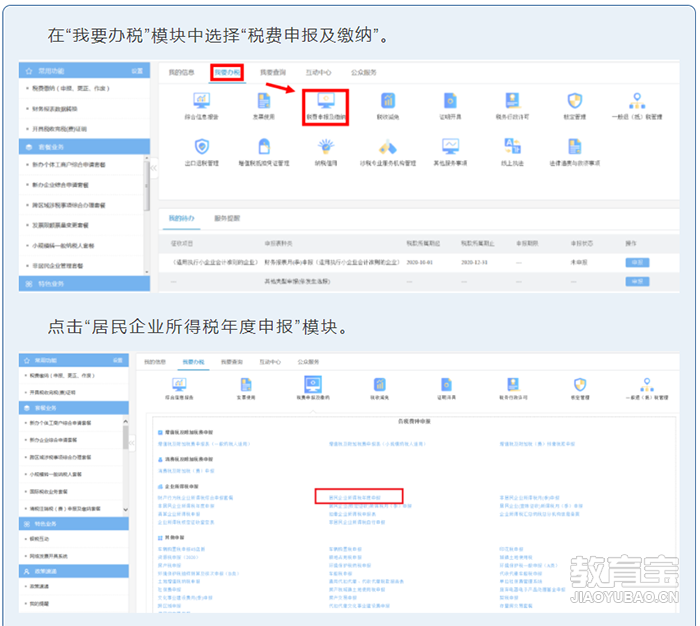Switch to 我要办税 tab in upper screenshot

pyautogui.click(x=227, y=72)
